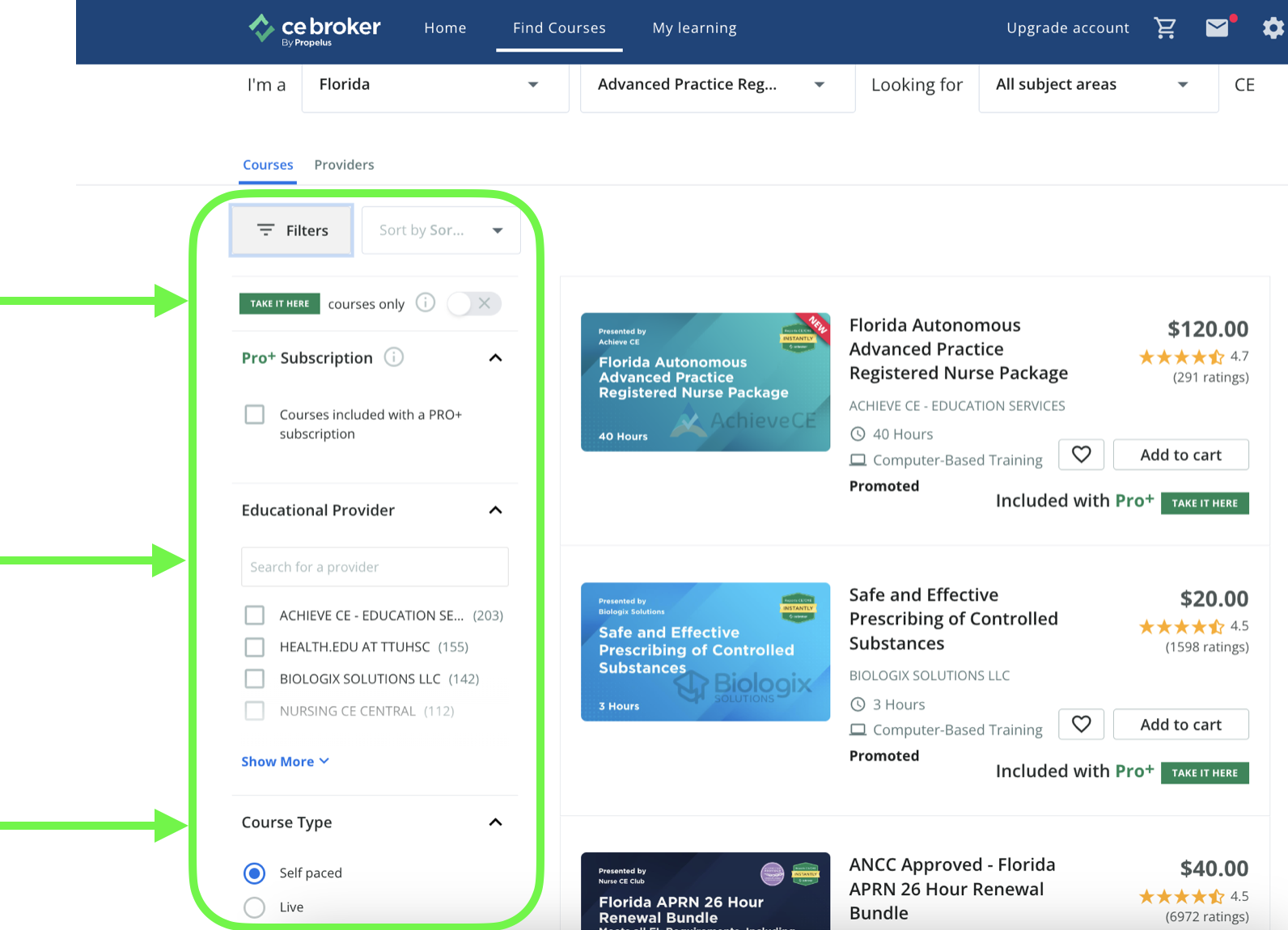The image size is (1288, 930).
Task: Favorite the Safe and Effective Prescribing course
Action: (x=1081, y=725)
